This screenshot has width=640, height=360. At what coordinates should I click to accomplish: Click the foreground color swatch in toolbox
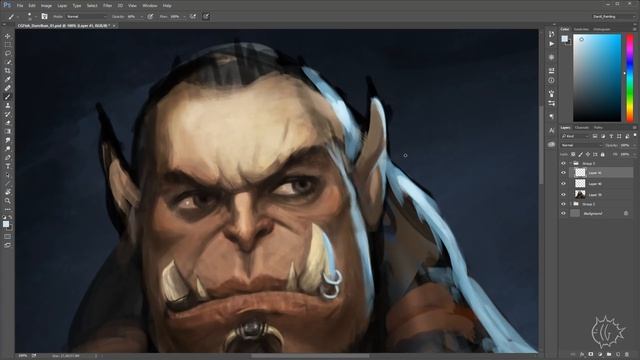6,224
